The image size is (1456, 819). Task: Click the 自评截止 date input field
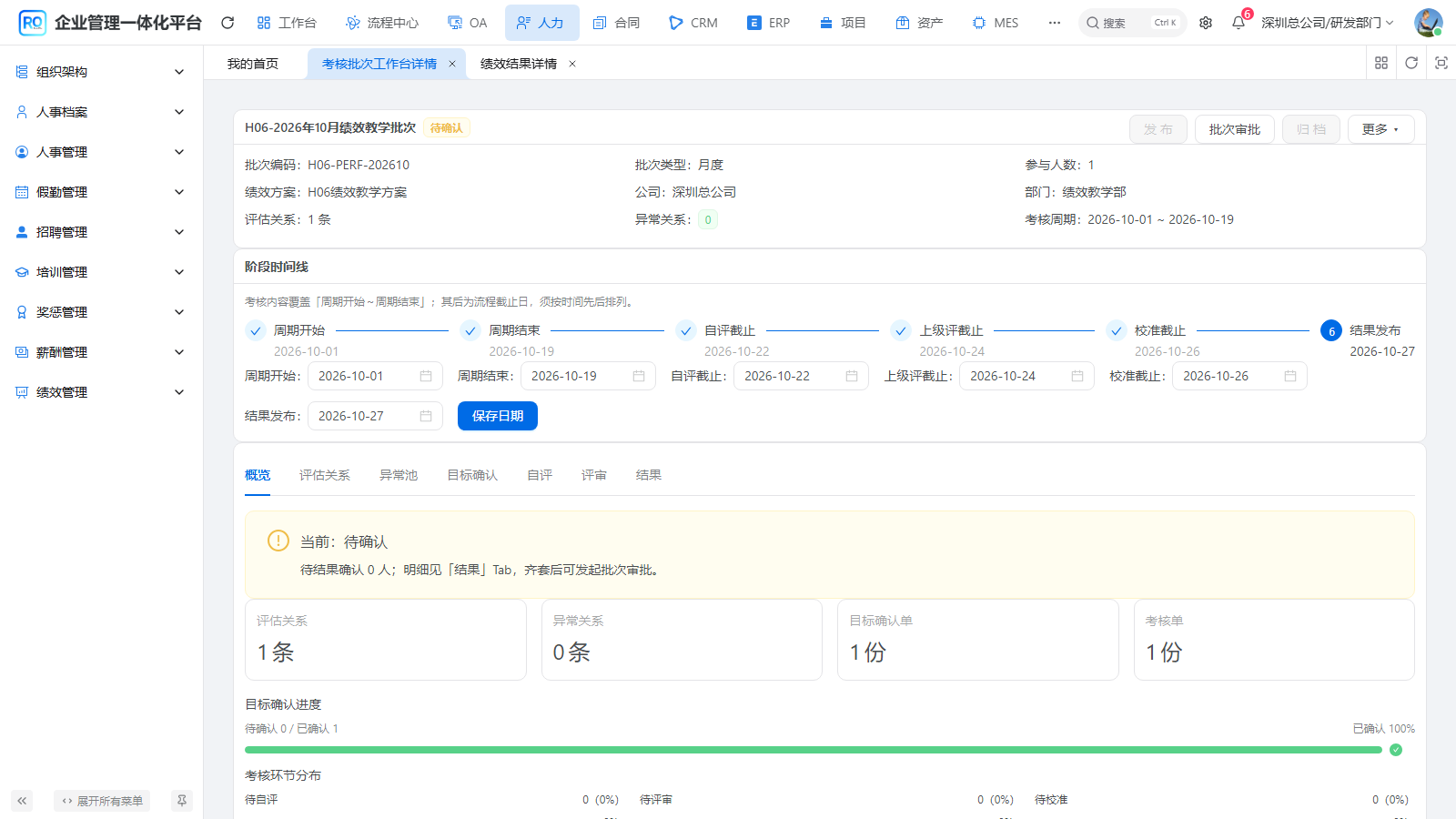point(801,376)
